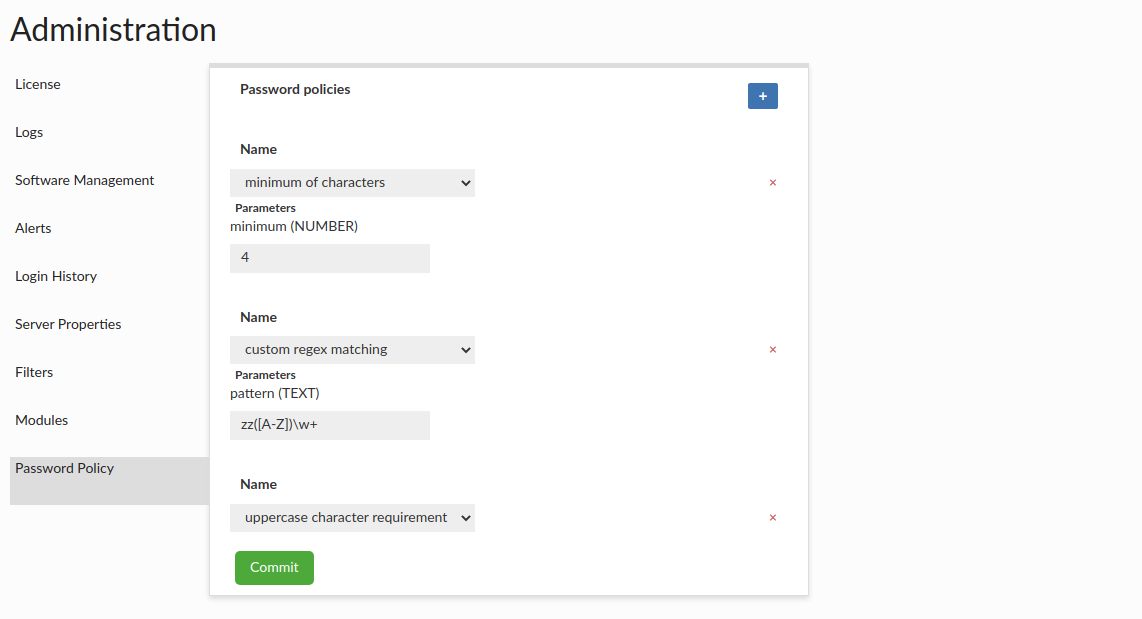Open the License section
The width and height of the screenshot is (1142, 619).
[38, 85]
